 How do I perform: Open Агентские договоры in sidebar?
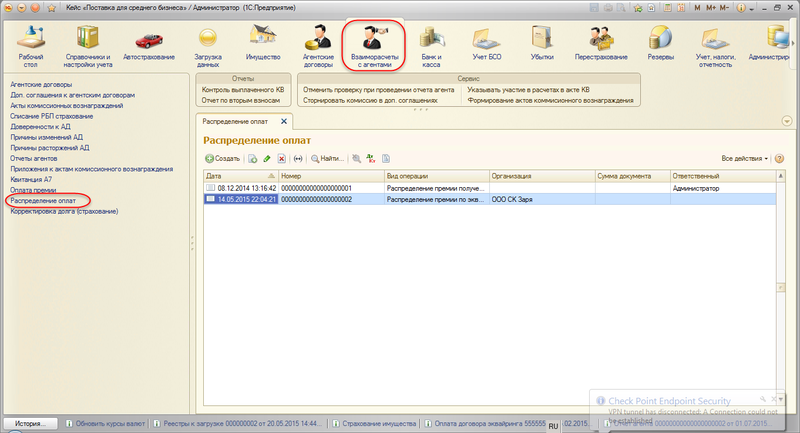click(35, 86)
